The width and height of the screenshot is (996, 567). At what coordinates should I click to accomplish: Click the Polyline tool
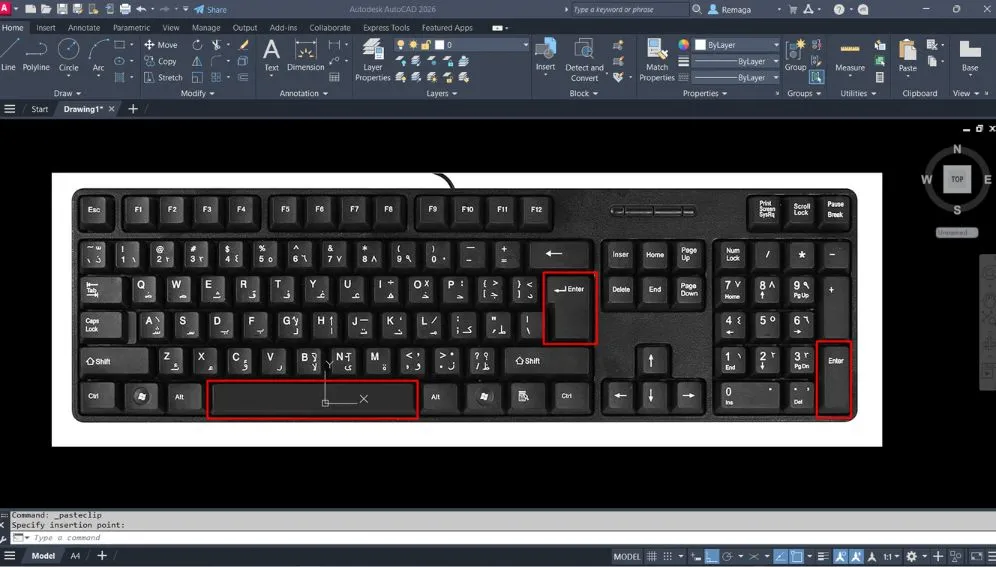pos(36,55)
